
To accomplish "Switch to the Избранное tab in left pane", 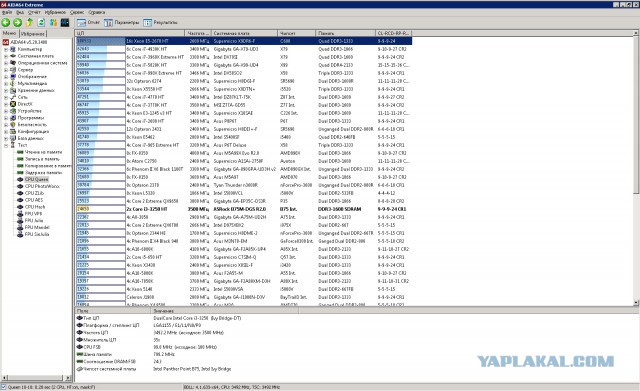I will pos(33,34).
